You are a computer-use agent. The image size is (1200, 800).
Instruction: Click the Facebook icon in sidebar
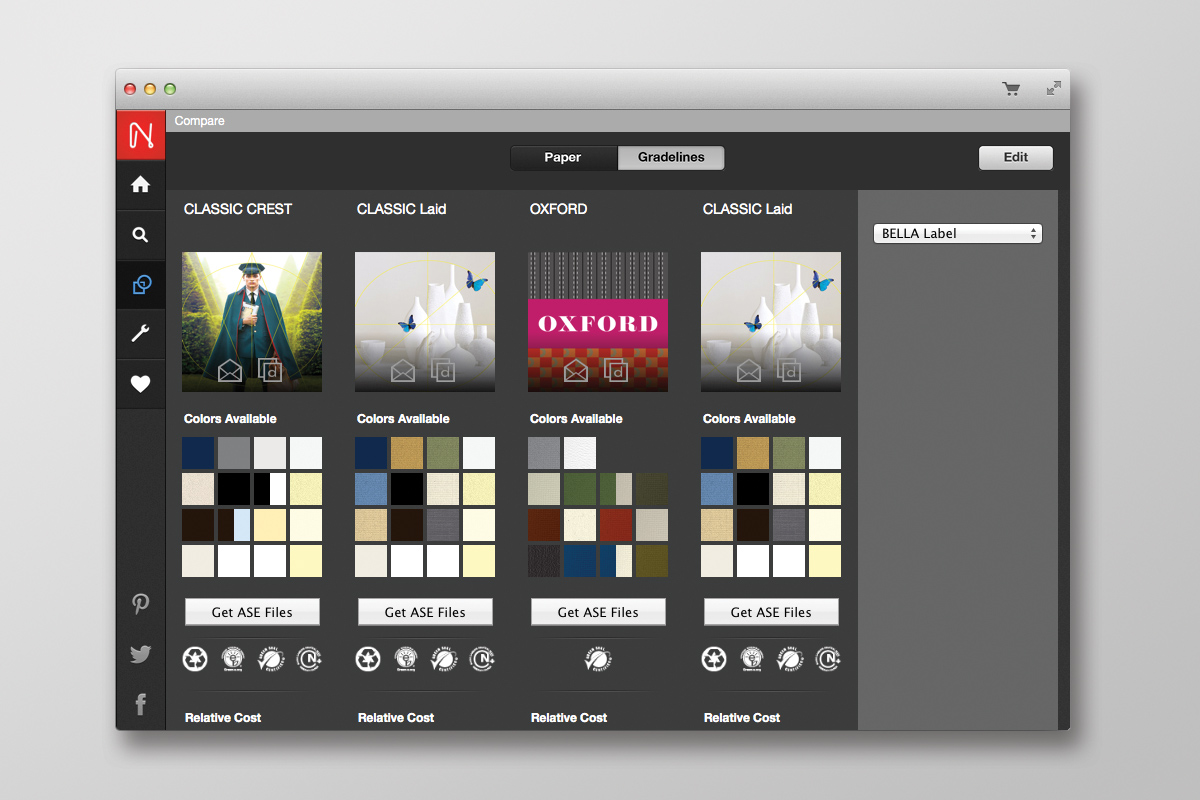coord(140,705)
